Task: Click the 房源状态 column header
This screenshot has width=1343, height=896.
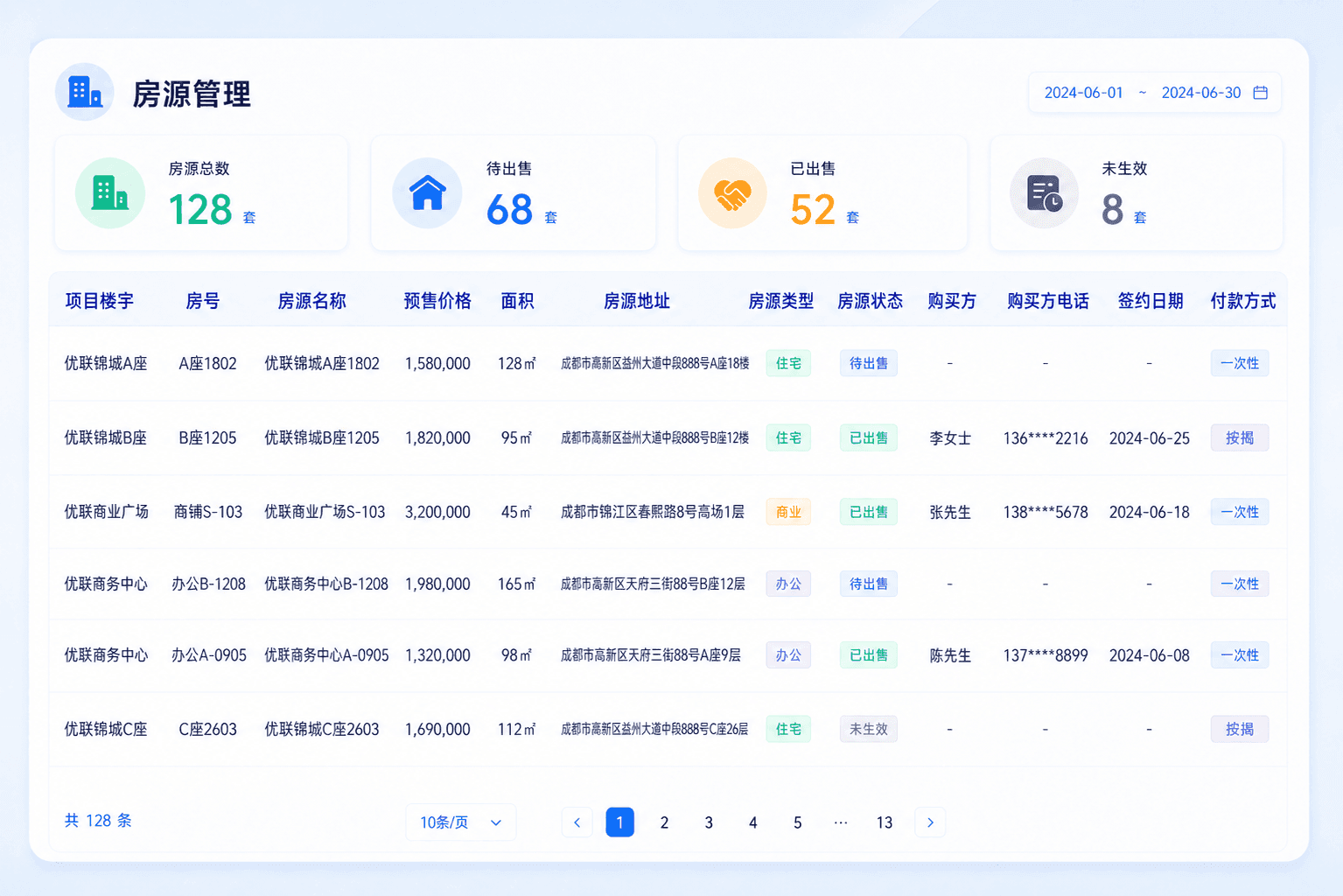Action: pyautogui.click(x=870, y=301)
